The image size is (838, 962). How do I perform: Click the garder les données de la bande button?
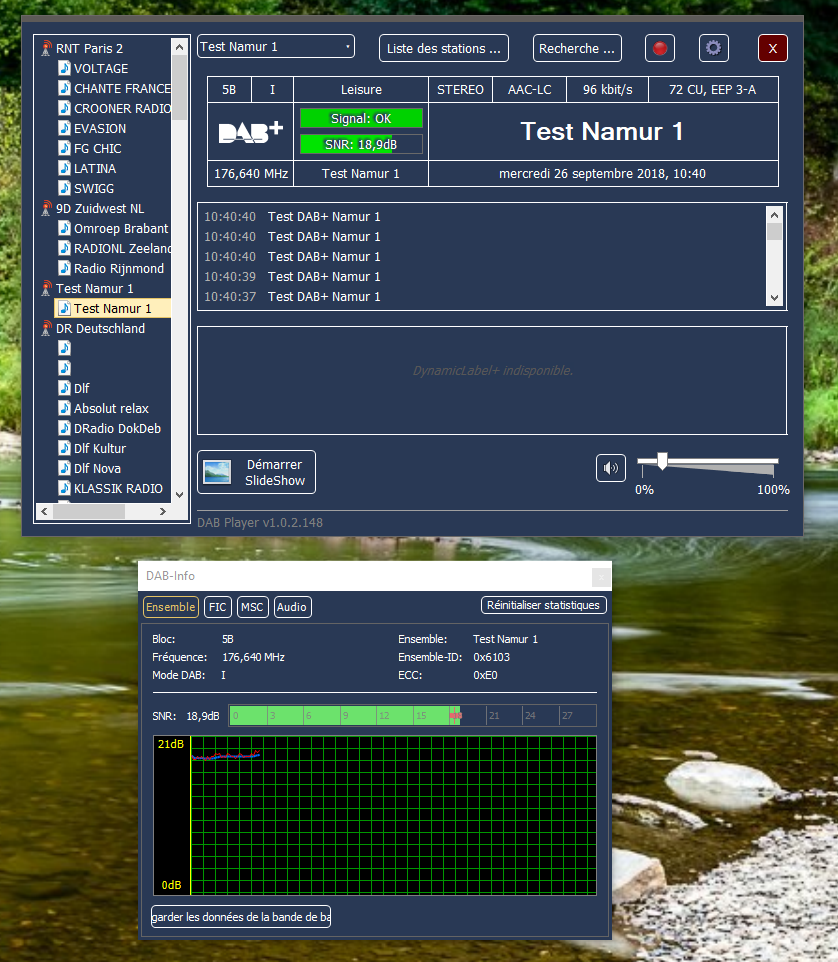(241, 917)
